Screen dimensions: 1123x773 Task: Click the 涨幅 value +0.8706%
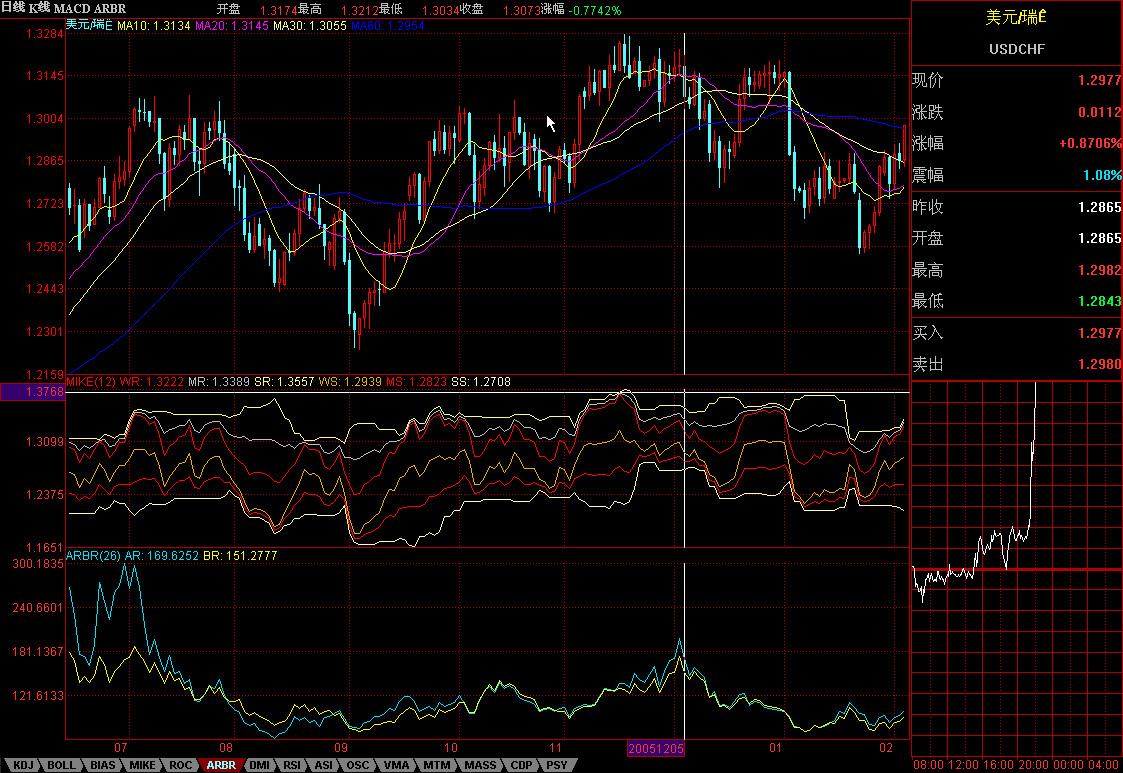tap(1091, 143)
